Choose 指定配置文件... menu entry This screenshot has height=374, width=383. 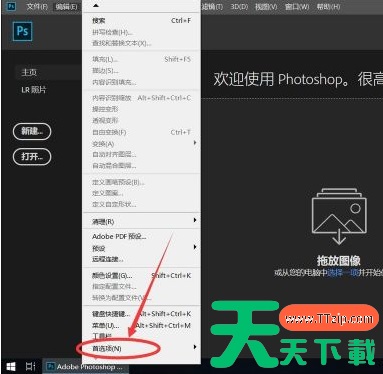click(141, 287)
